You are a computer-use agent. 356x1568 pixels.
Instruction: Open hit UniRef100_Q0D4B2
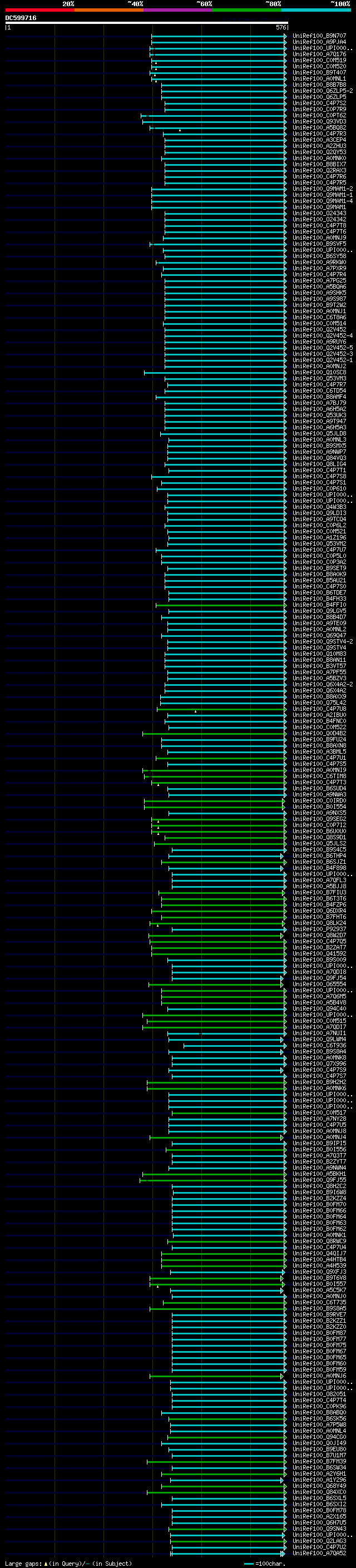coord(319,734)
